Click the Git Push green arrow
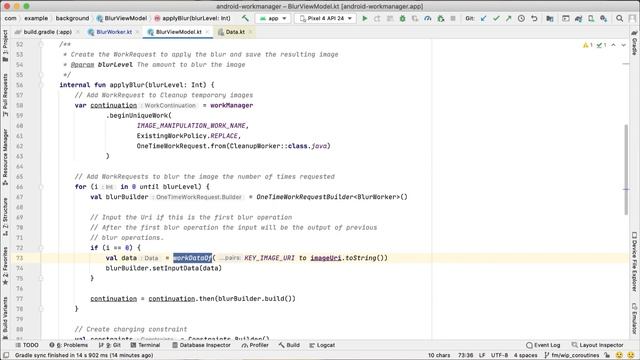 pos(509,18)
